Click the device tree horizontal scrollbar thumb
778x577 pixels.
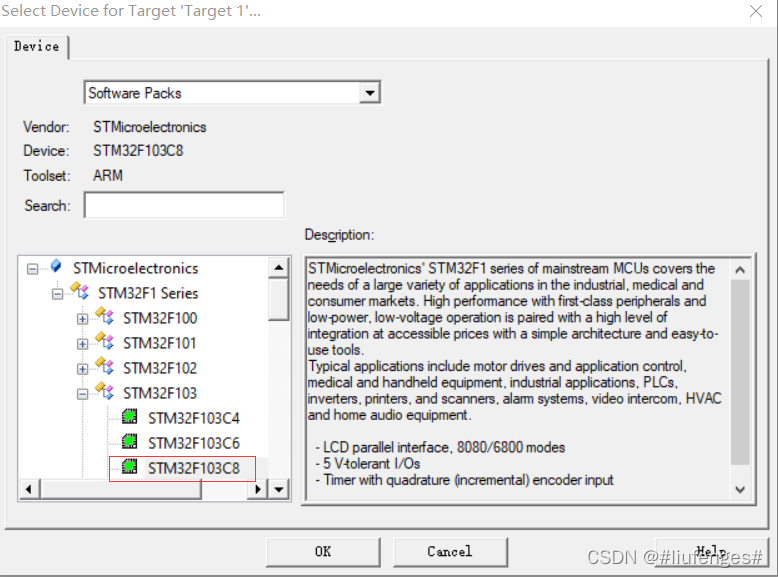121,489
